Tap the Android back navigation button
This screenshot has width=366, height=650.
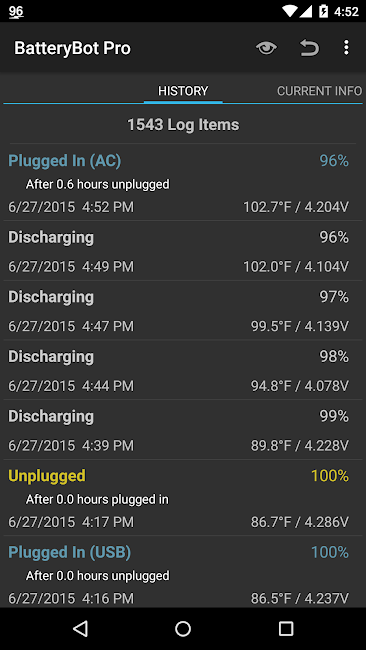pos(80,628)
